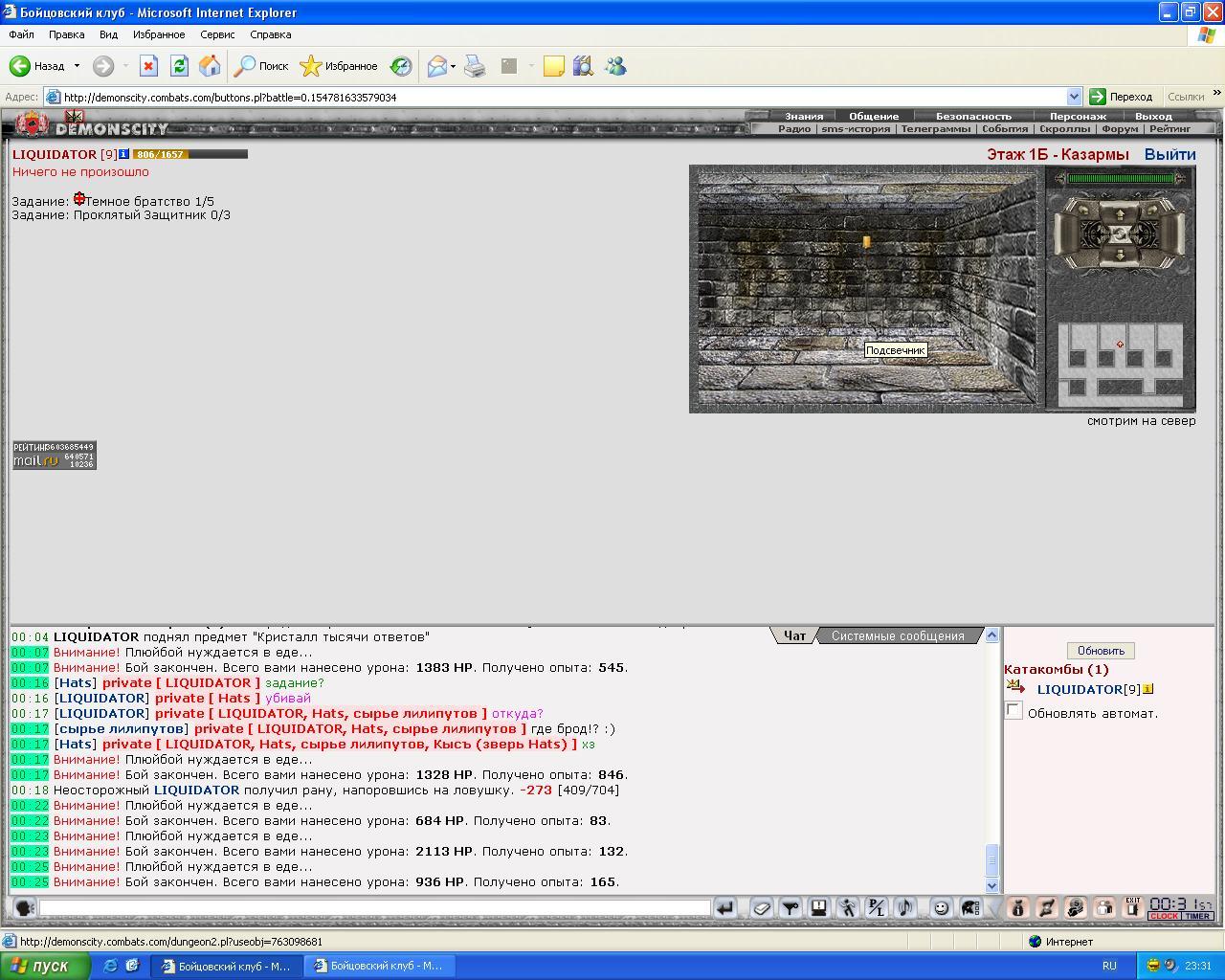Open the Файл menu
The height and width of the screenshot is (980, 1225).
21,34
